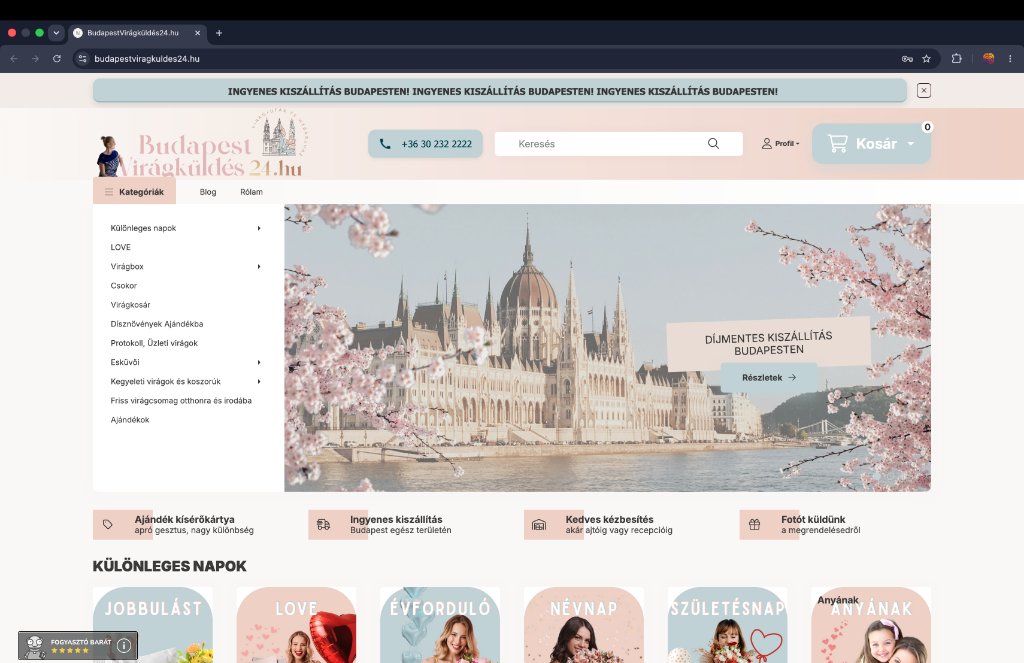Click the Profil user icon
The height and width of the screenshot is (663, 1024).
(x=767, y=144)
